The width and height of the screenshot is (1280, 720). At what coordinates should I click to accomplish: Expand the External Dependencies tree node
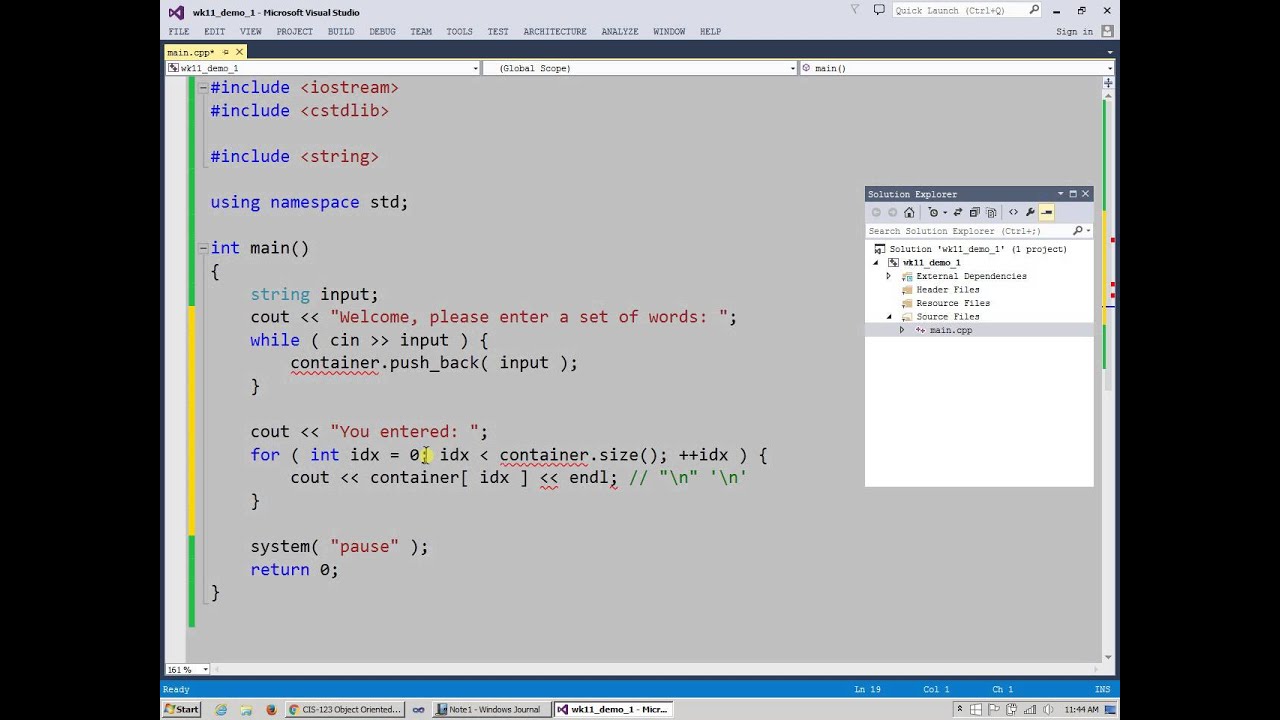(x=888, y=276)
